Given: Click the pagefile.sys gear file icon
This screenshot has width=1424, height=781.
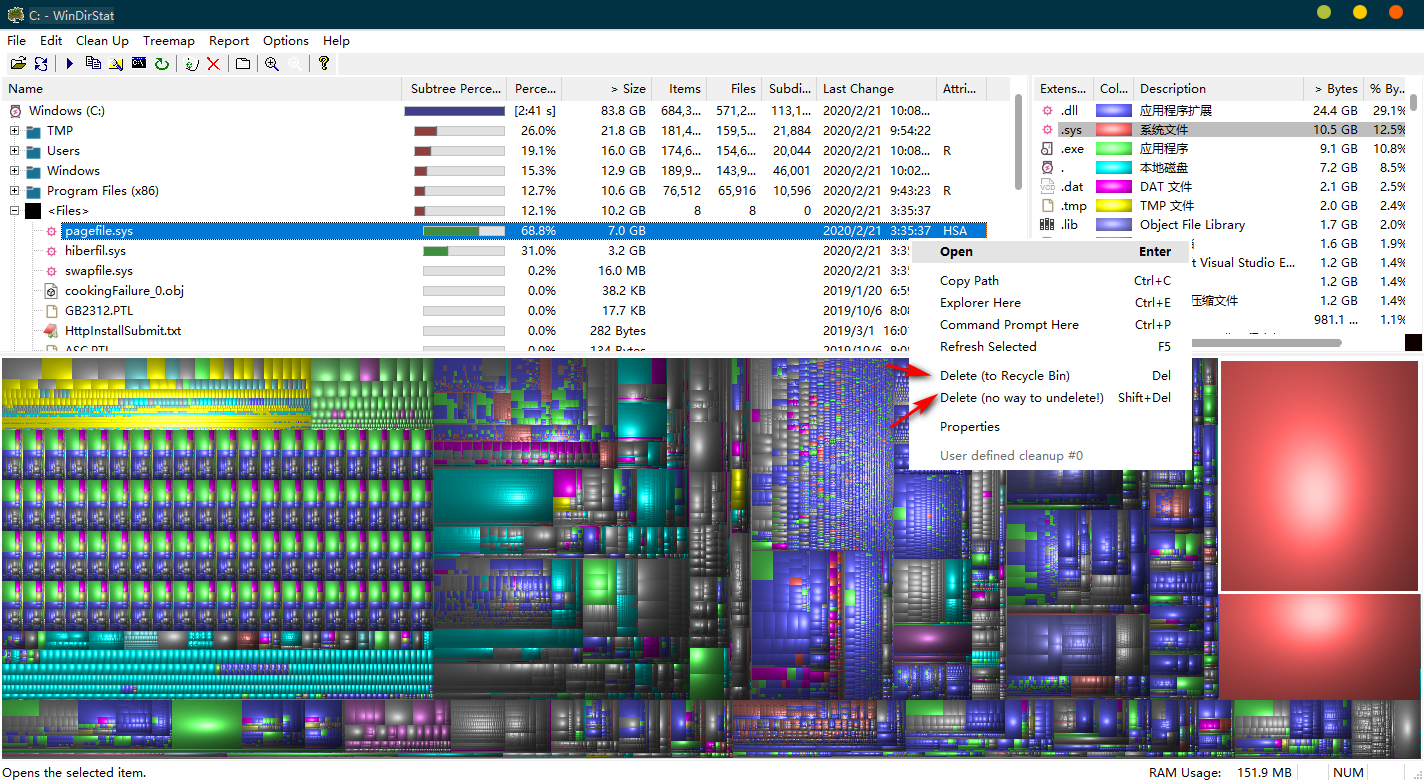Looking at the screenshot, I should (x=52, y=231).
